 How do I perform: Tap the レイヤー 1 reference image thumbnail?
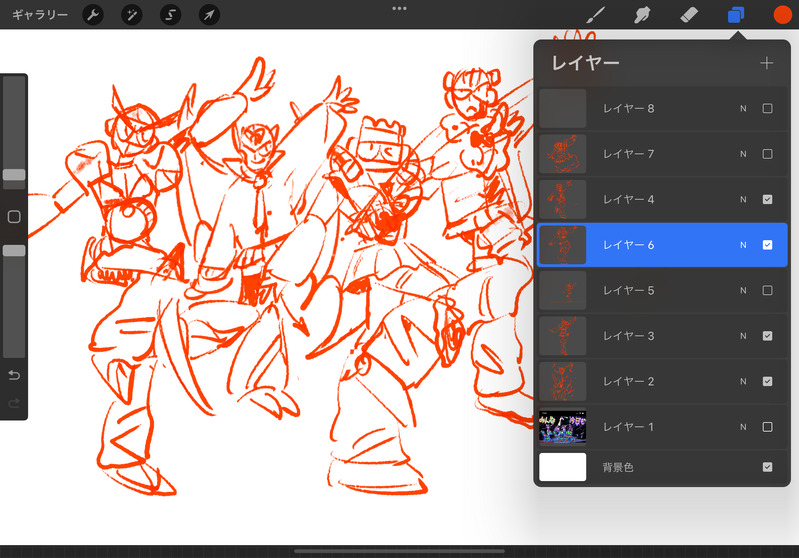click(x=563, y=427)
